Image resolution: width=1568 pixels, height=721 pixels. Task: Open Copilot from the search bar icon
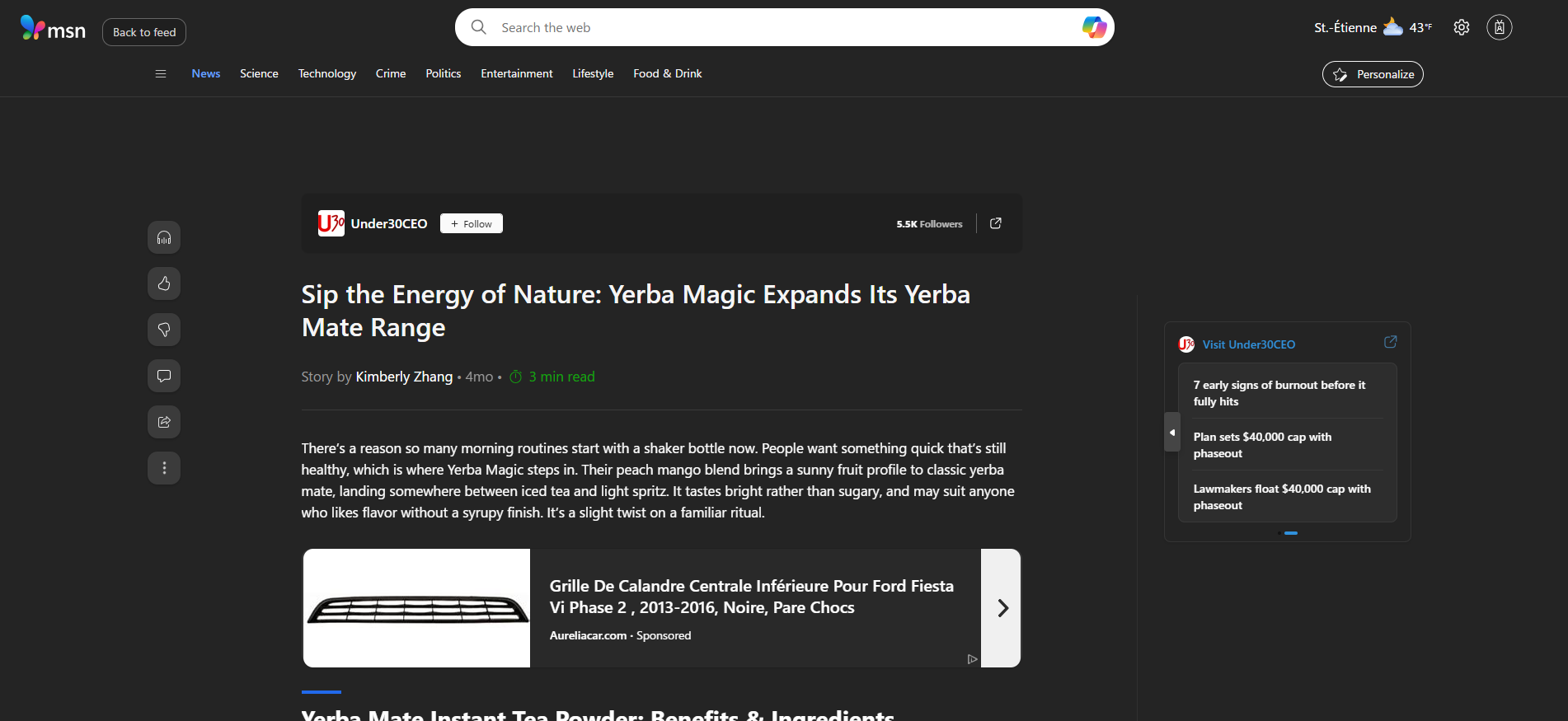click(1094, 27)
